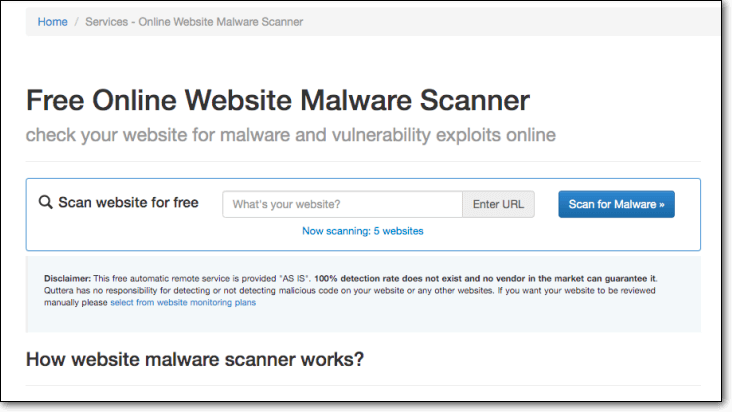
Task: Click the magnifying glass search icon
Action: point(45,203)
